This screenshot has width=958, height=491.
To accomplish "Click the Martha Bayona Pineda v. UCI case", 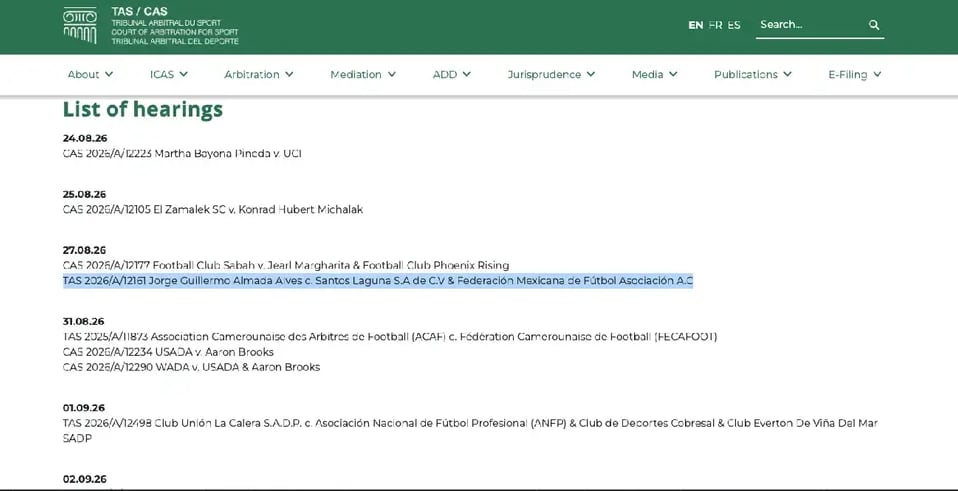I will [x=182, y=154].
